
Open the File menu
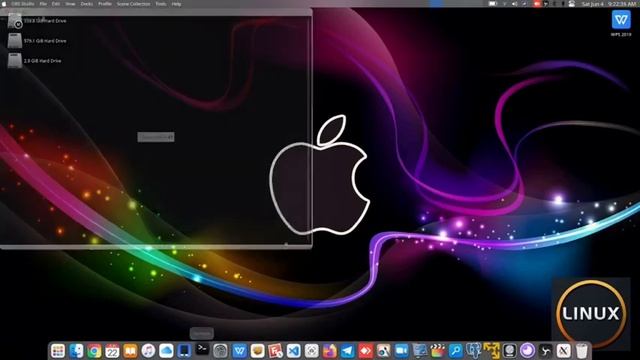point(43,4)
